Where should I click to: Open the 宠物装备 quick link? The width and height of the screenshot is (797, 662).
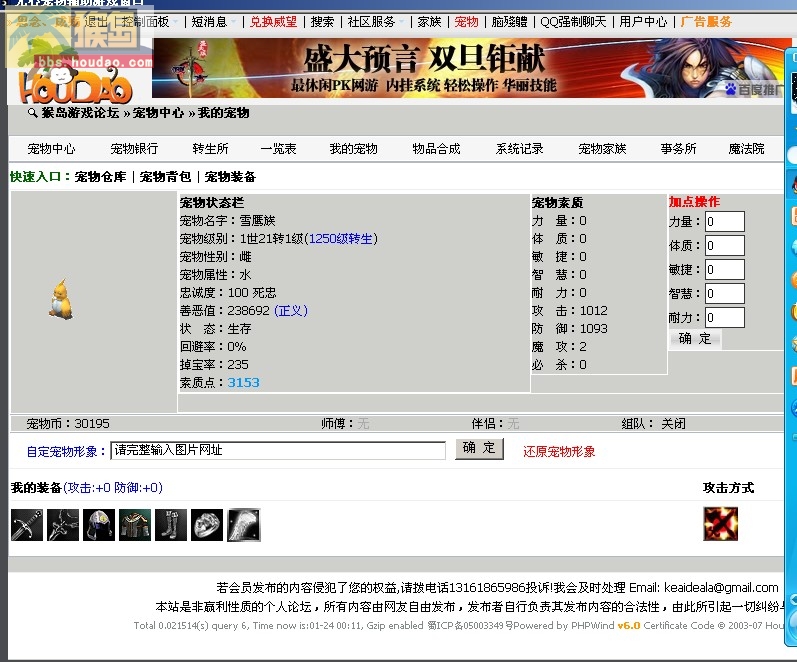[x=230, y=177]
